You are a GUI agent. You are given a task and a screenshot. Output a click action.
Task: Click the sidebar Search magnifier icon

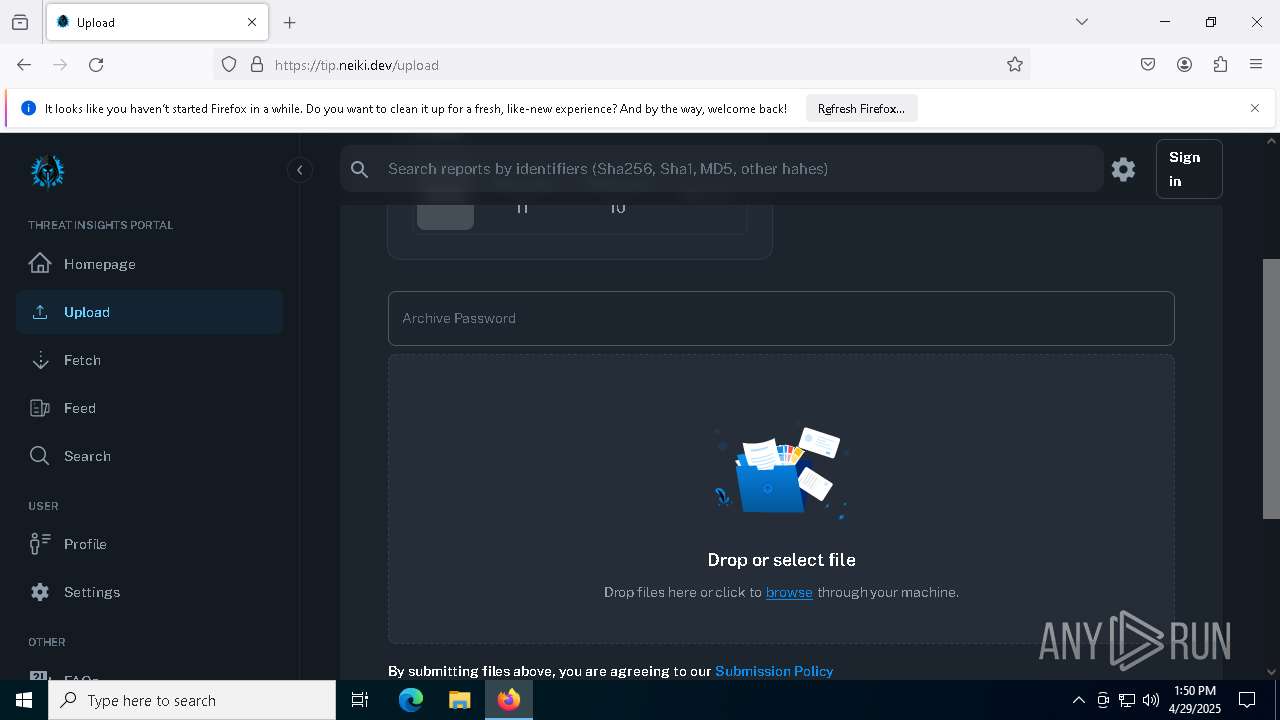coord(40,456)
